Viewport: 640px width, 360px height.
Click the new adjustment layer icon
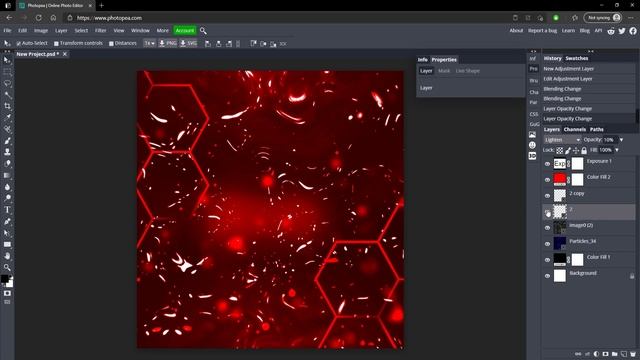pos(596,354)
